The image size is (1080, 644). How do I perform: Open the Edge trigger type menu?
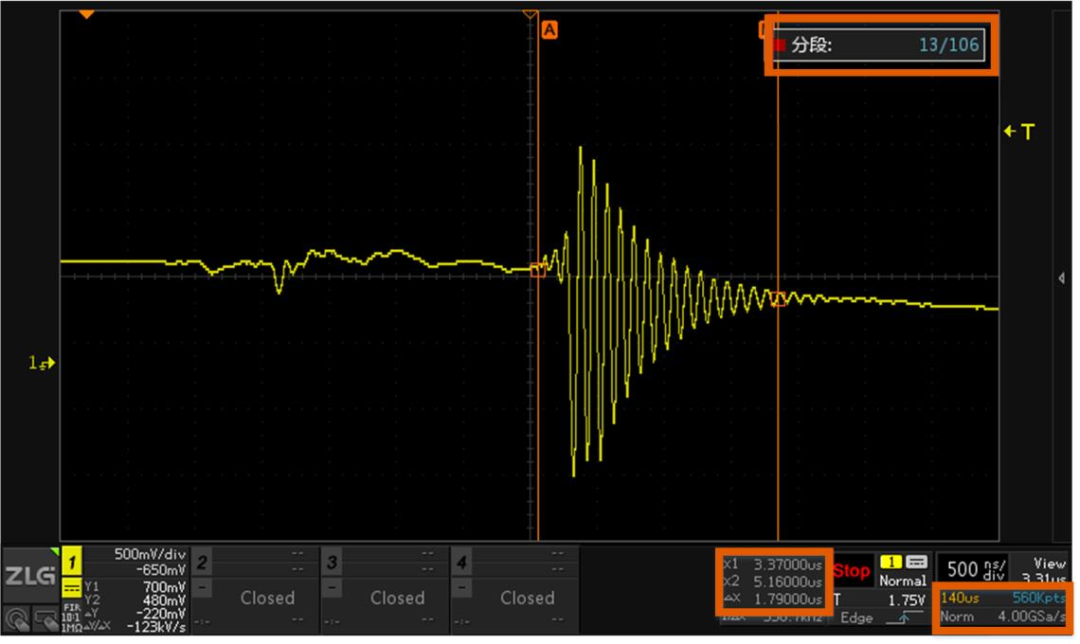tap(856, 619)
